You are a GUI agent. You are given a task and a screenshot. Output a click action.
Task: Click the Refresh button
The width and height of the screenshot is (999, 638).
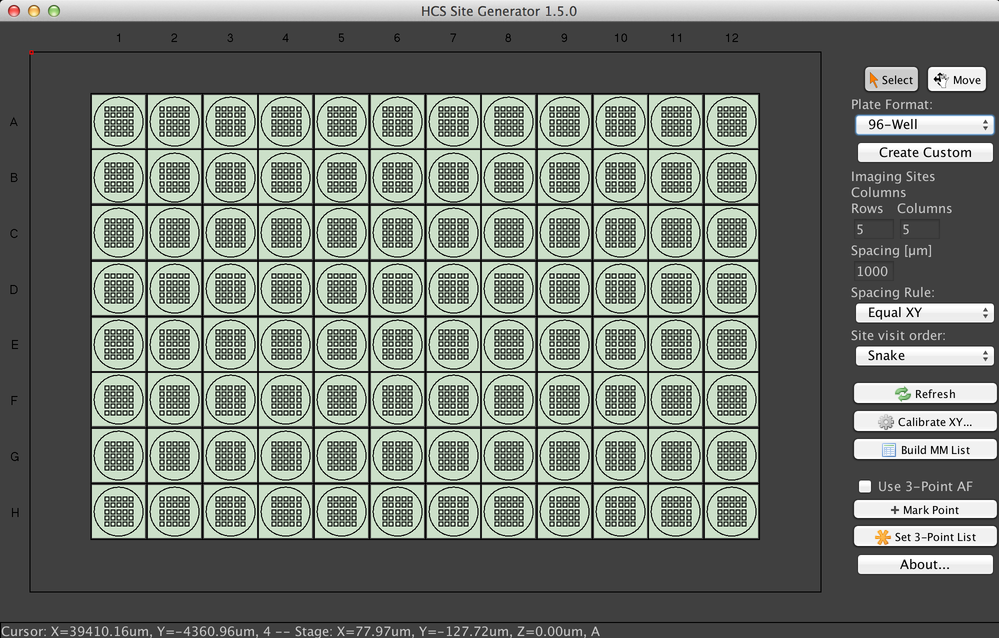925,394
